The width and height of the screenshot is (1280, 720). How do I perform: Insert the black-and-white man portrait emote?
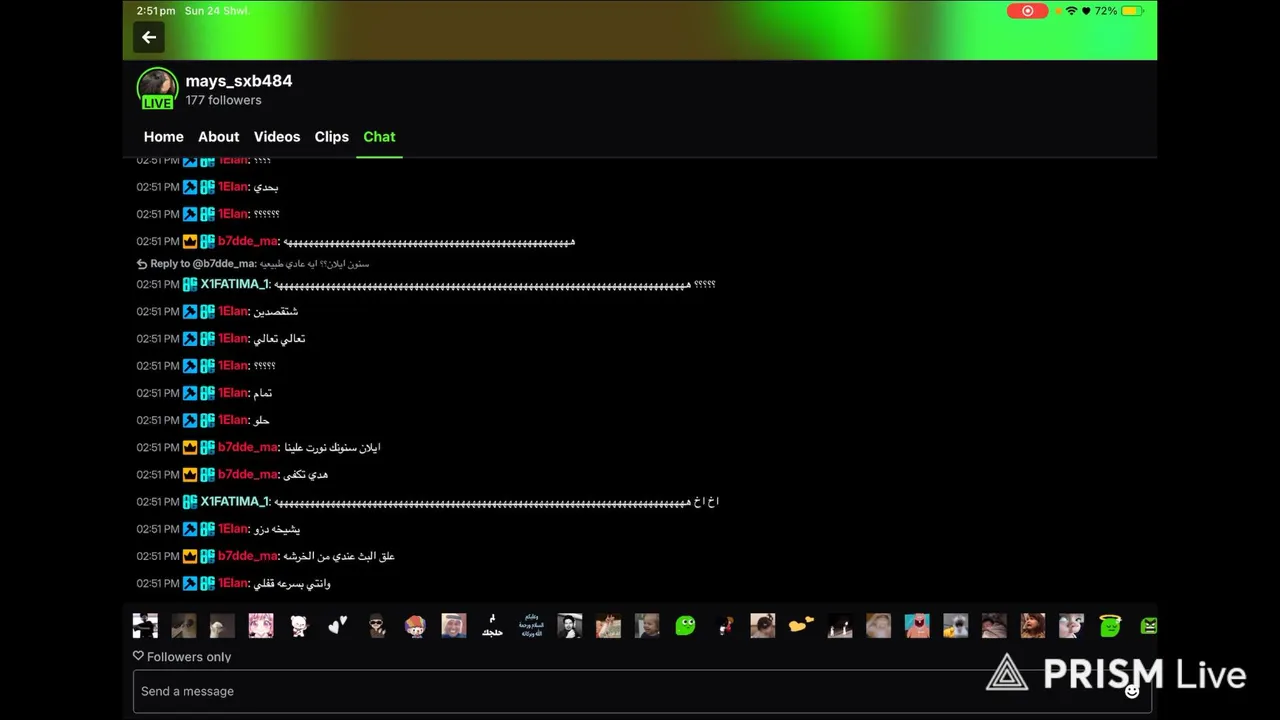(x=570, y=626)
